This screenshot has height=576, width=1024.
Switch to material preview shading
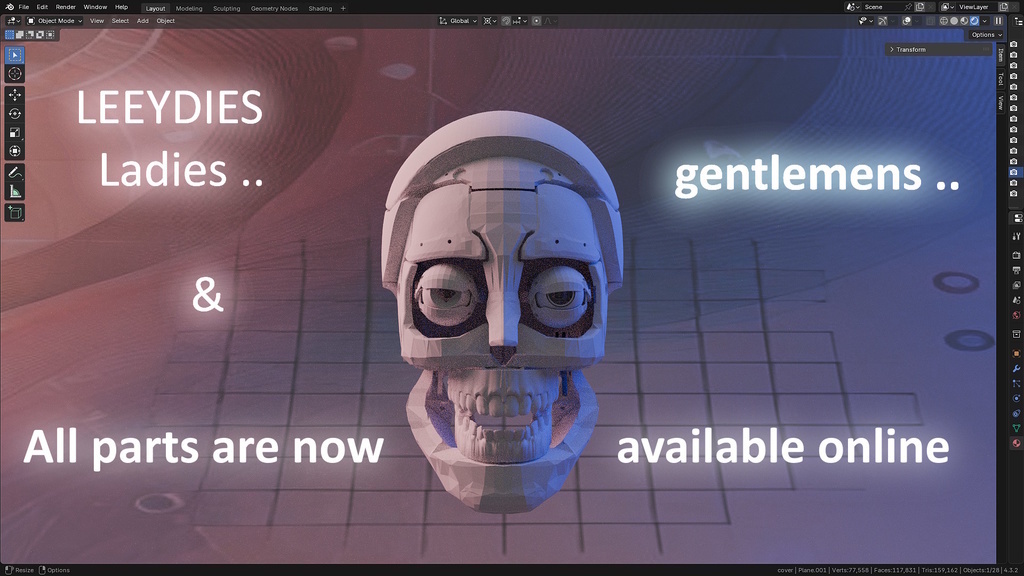(x=964, y=21)
